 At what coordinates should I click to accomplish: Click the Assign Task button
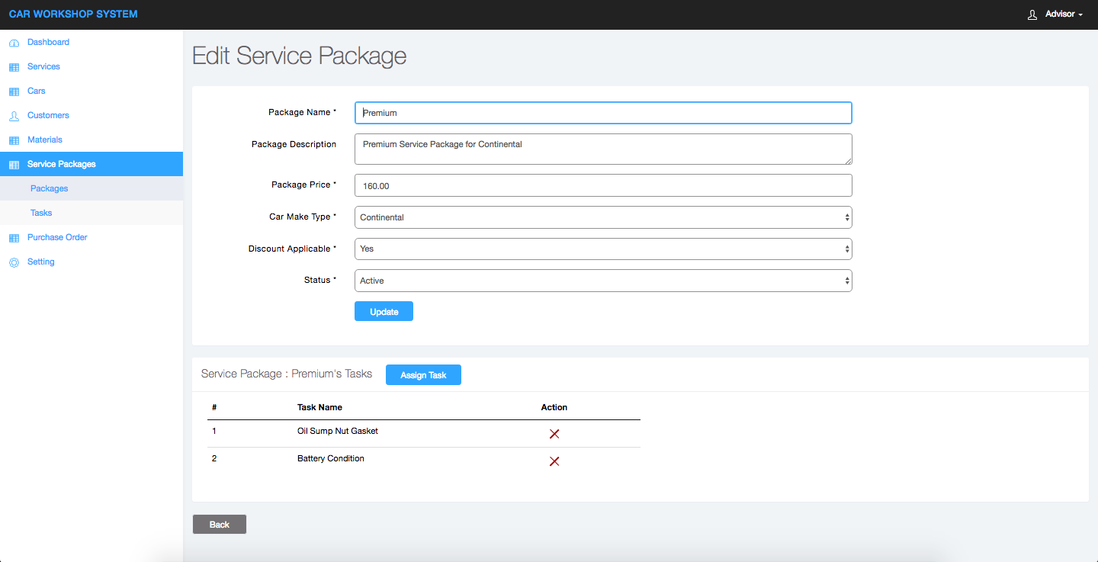pyautogui.click(x=423, y=375)
